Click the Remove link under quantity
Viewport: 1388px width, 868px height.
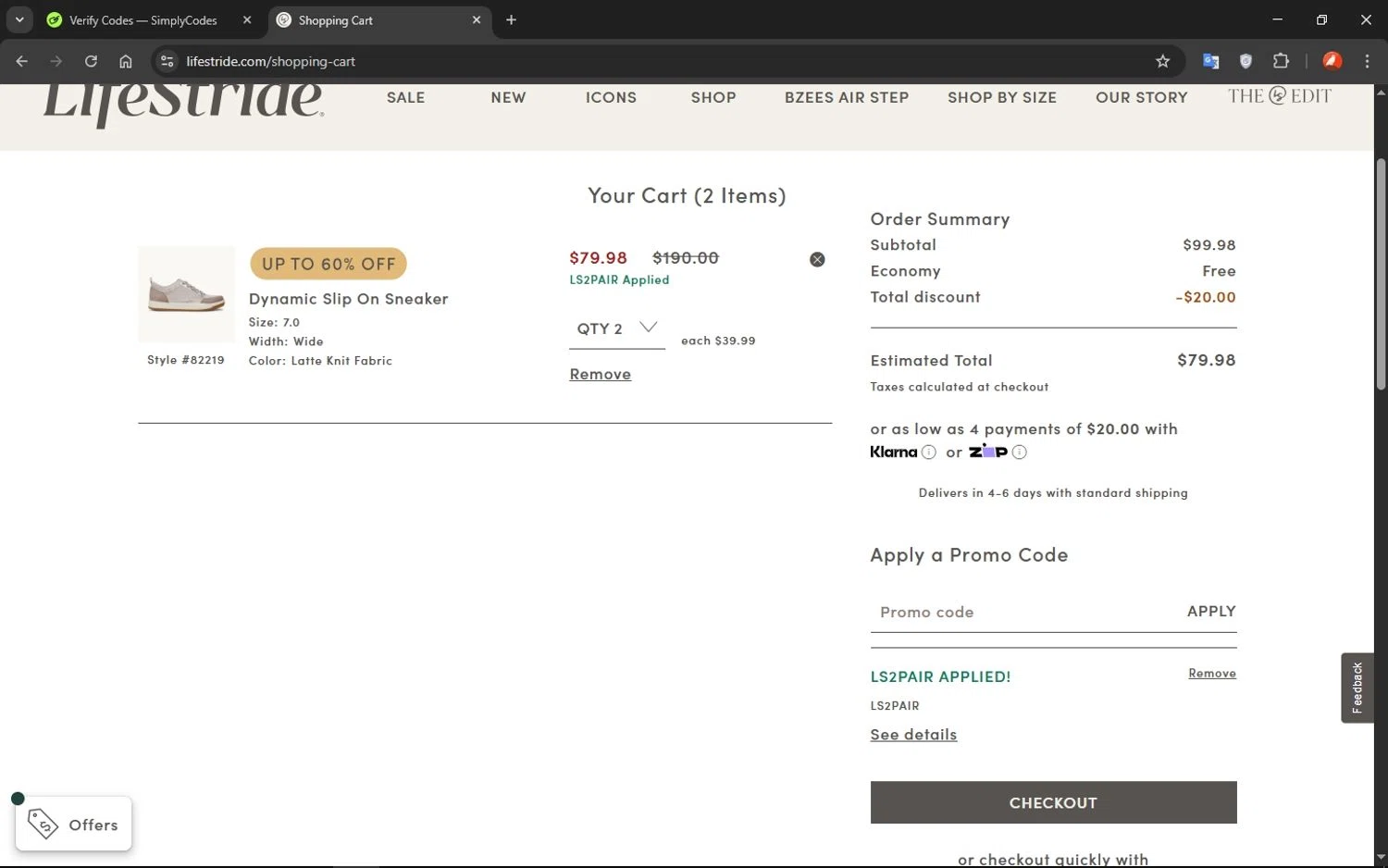[x=600, y=374]
